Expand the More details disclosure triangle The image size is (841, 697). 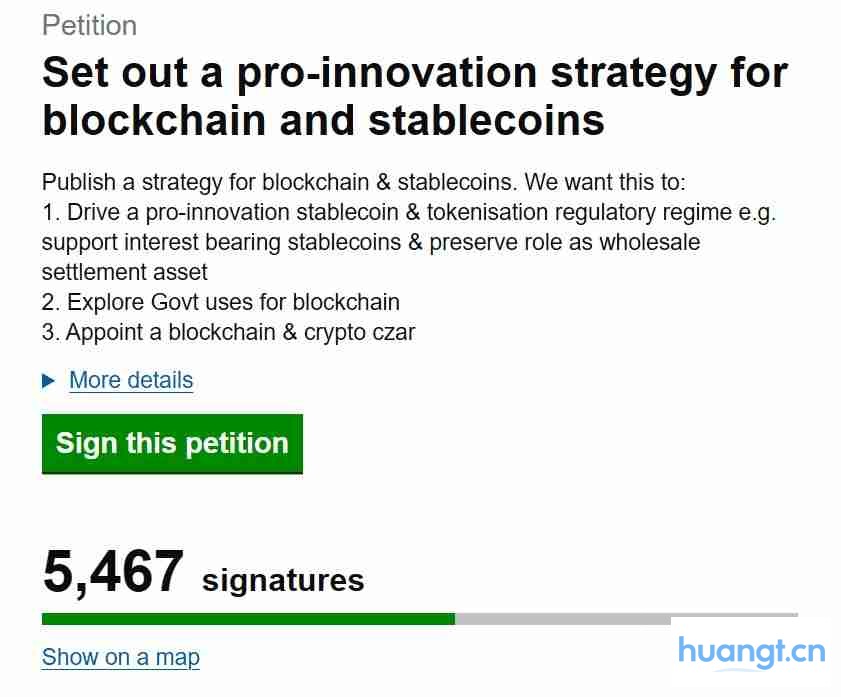tap(49, 381)
